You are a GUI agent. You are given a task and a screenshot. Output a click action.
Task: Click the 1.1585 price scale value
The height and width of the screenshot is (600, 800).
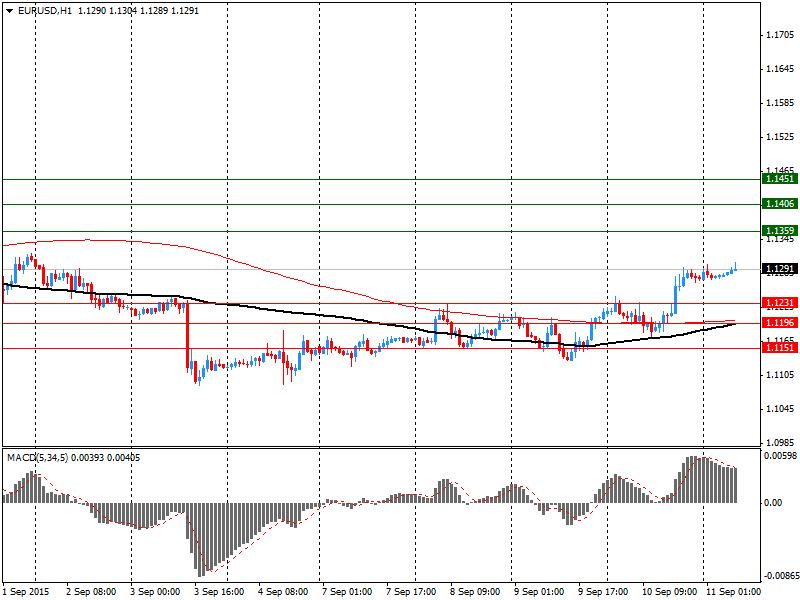coord(780,103)
